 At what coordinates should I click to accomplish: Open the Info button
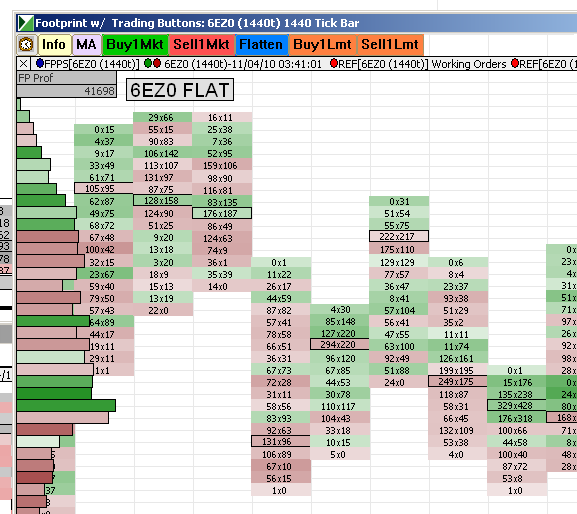pyautogui.click(x=54, y=45)
